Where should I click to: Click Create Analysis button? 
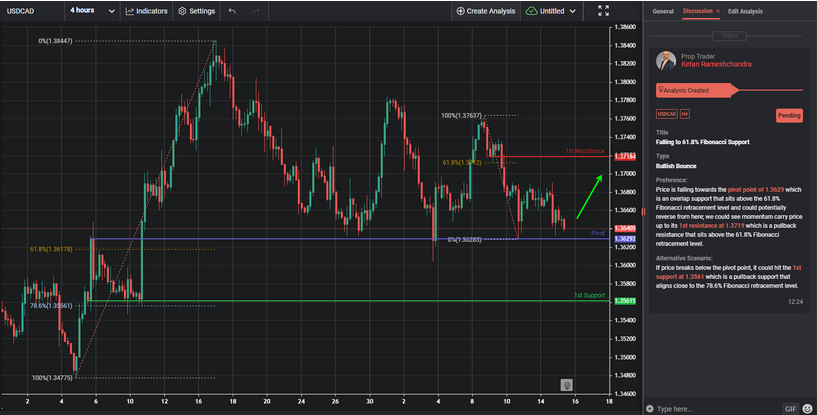(x=486, y=11)
